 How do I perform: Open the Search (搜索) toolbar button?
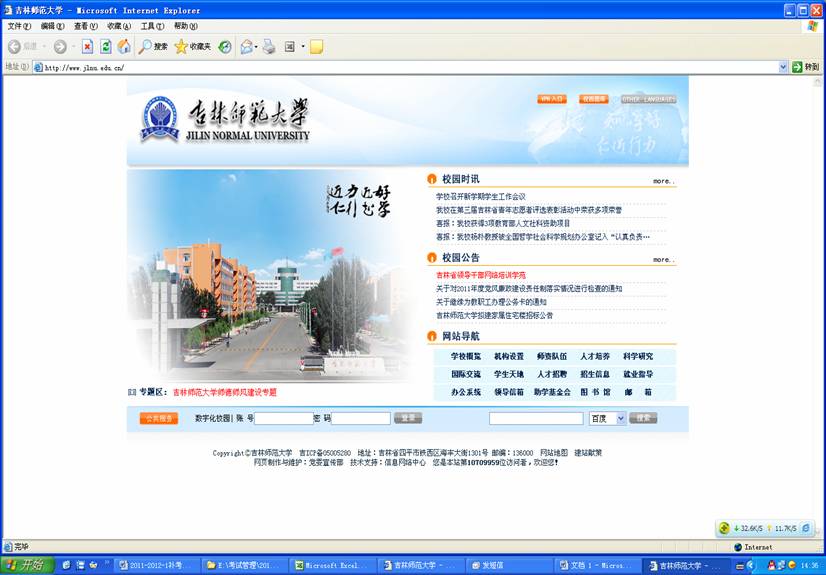[x=153, y=46]
